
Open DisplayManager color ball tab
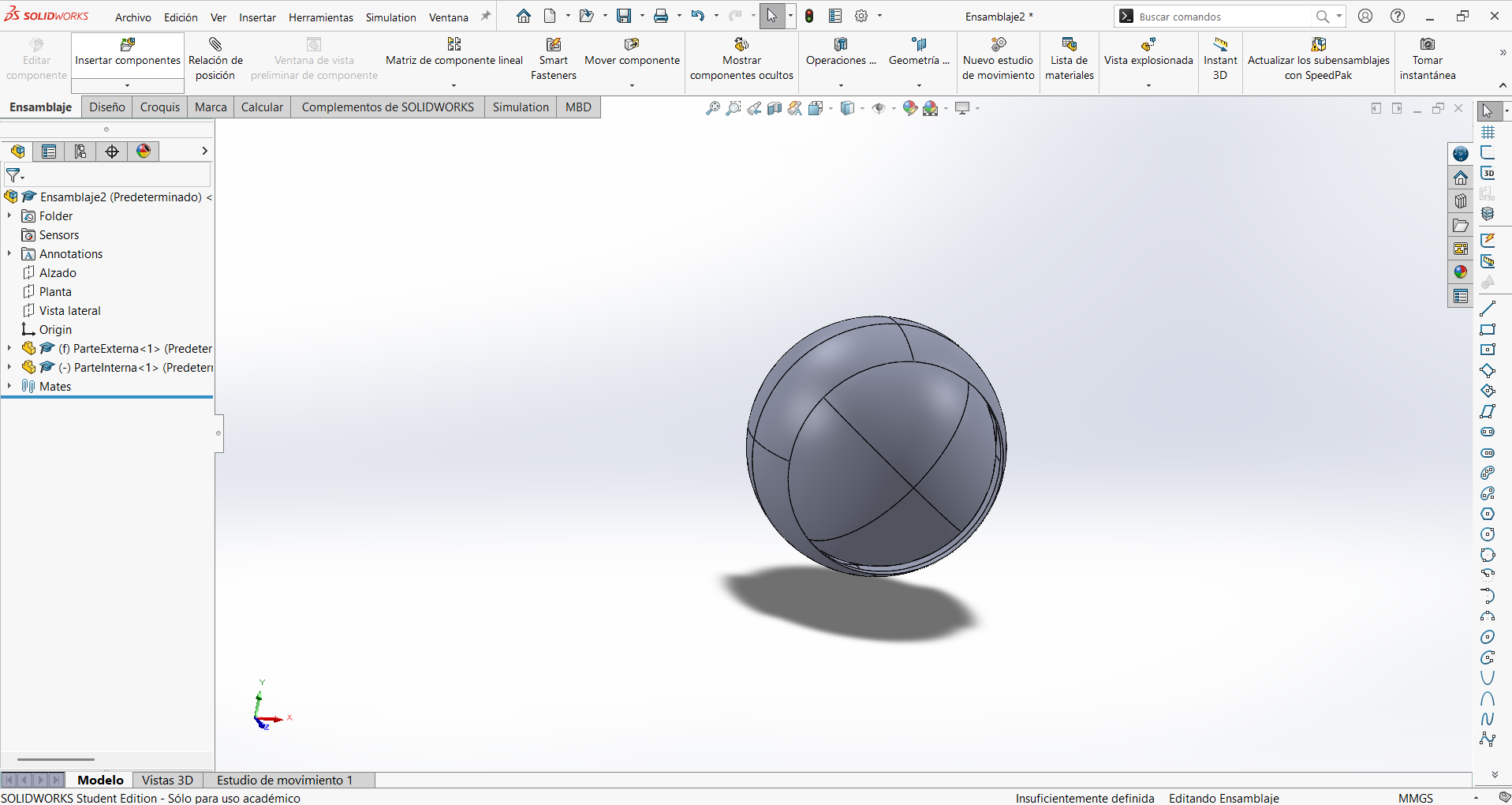144,152
